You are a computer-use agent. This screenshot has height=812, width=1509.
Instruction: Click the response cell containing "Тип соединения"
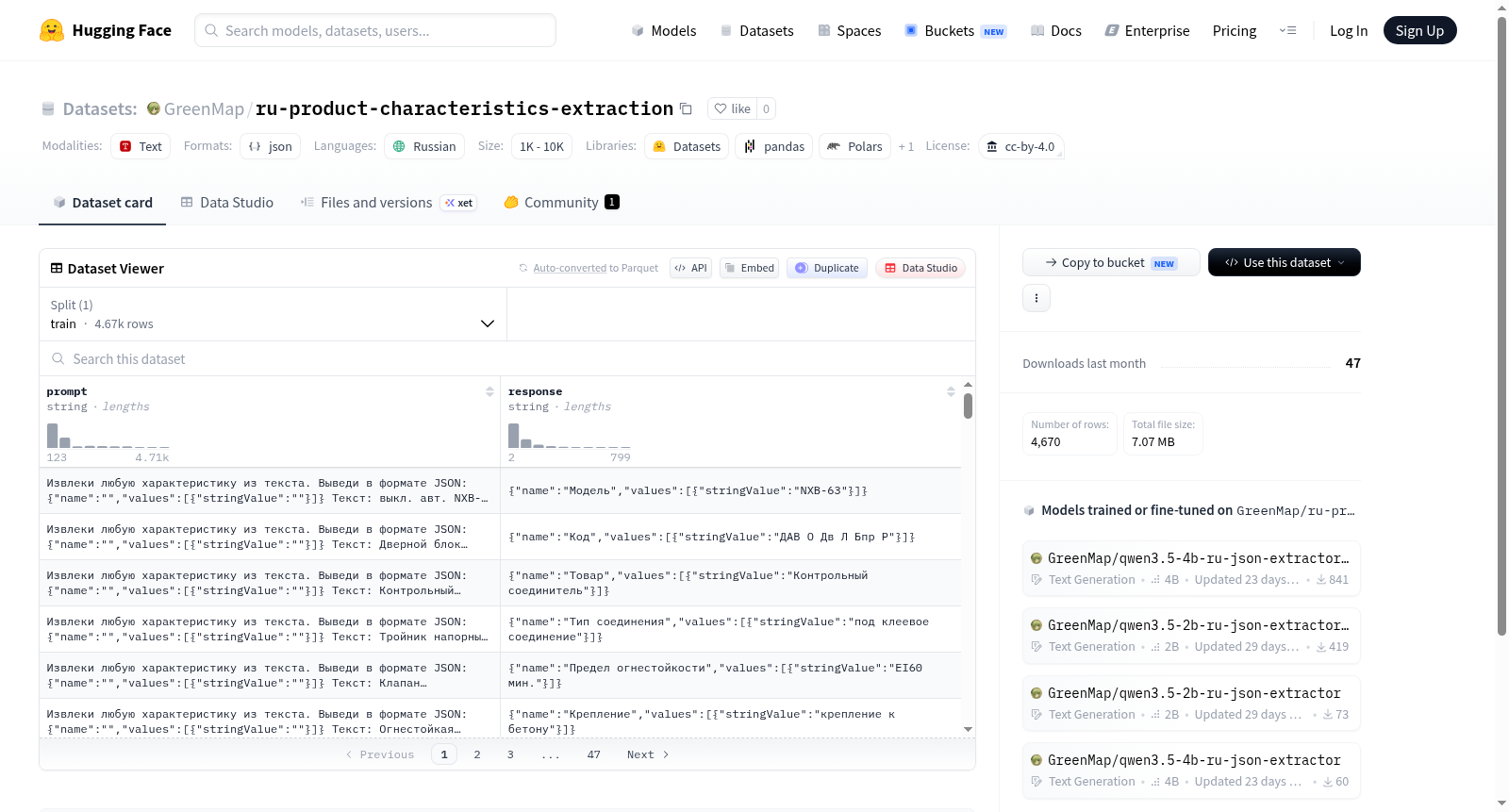click(731, 629)
